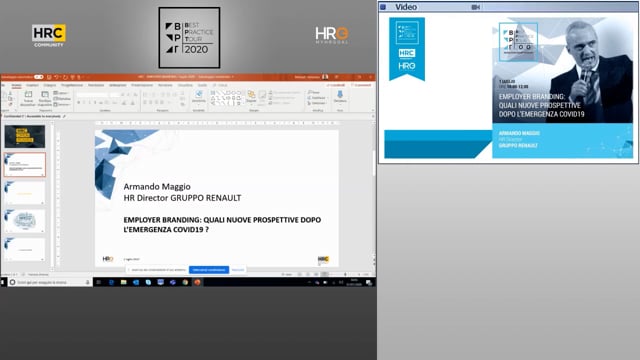Toggle the AutoSave switch in PowerPoint title bar
The width and height of the screenshot is (640, 360).
tap(38, 77)
